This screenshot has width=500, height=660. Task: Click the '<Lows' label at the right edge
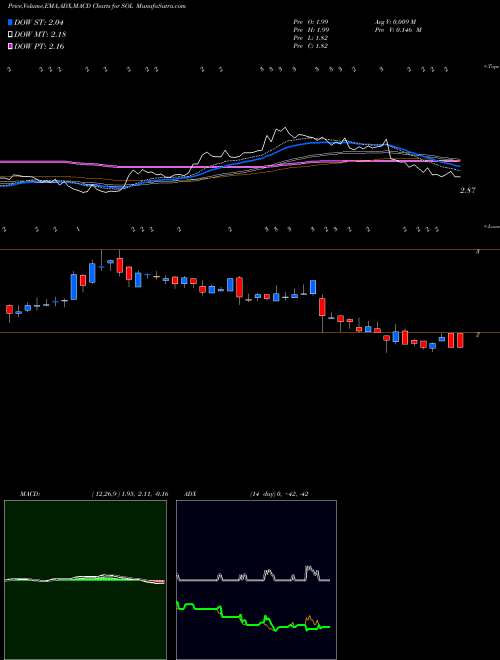[x=492, y=226]
